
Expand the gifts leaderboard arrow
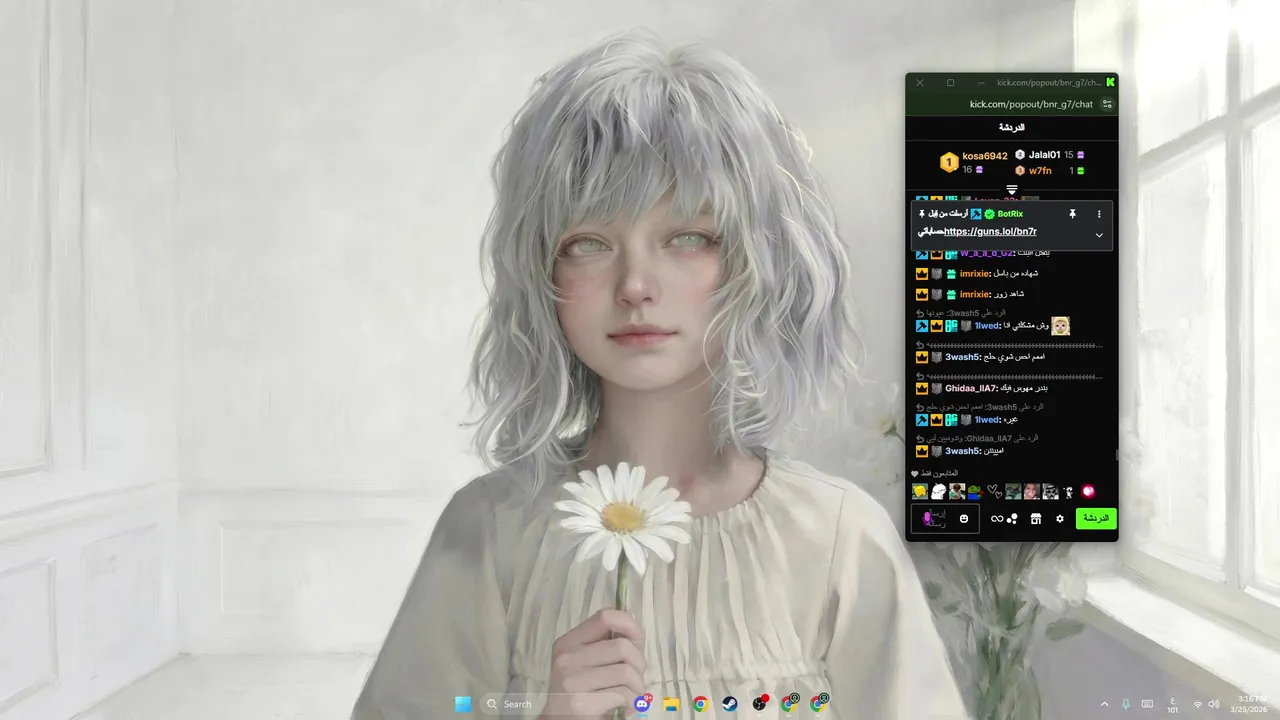1012,189
